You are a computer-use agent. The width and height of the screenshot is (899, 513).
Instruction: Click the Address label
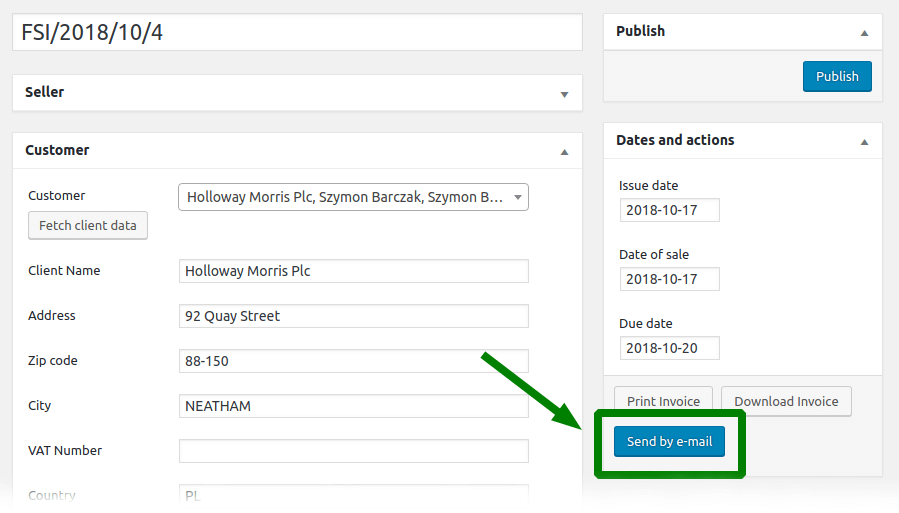(x=52, y=315)
